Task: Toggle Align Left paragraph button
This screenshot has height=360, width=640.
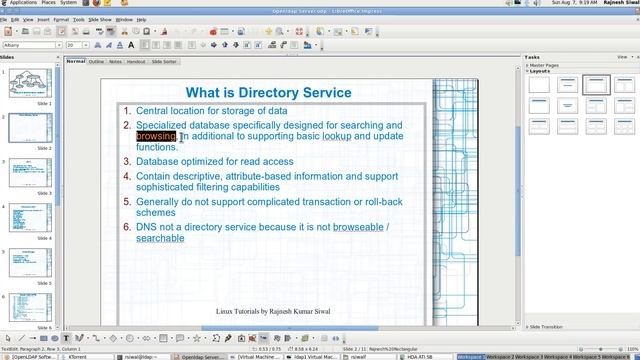Action: 145,45
